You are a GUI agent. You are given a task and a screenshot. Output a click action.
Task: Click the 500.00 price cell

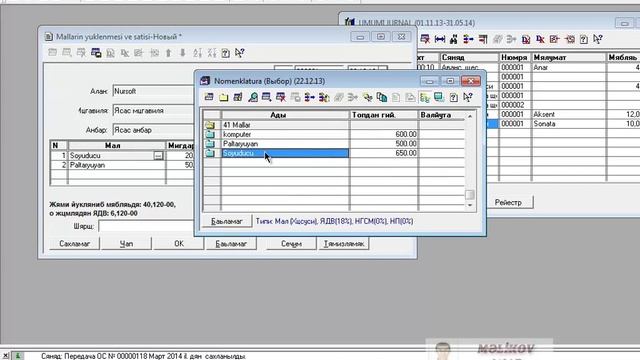coord(384,144)
